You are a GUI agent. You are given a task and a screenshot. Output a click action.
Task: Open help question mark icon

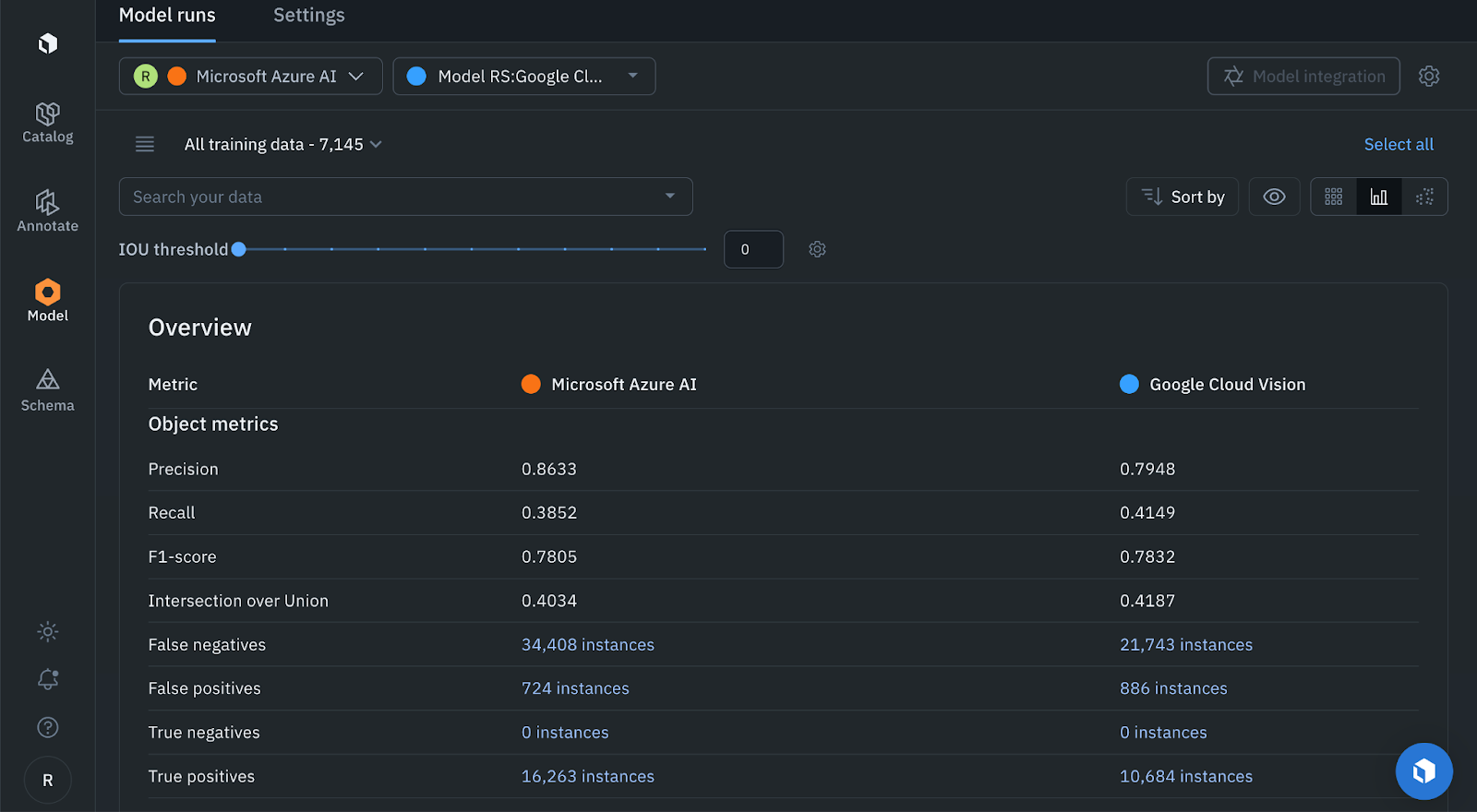(x=48, y=727)
